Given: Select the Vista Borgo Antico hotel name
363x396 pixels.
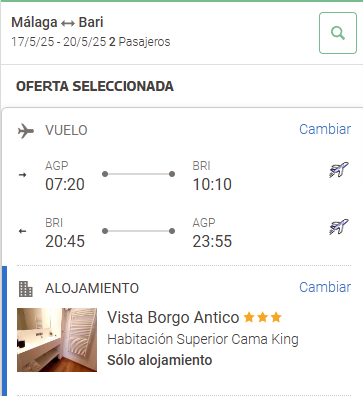Looking at the screenshot, I should 173,317.
